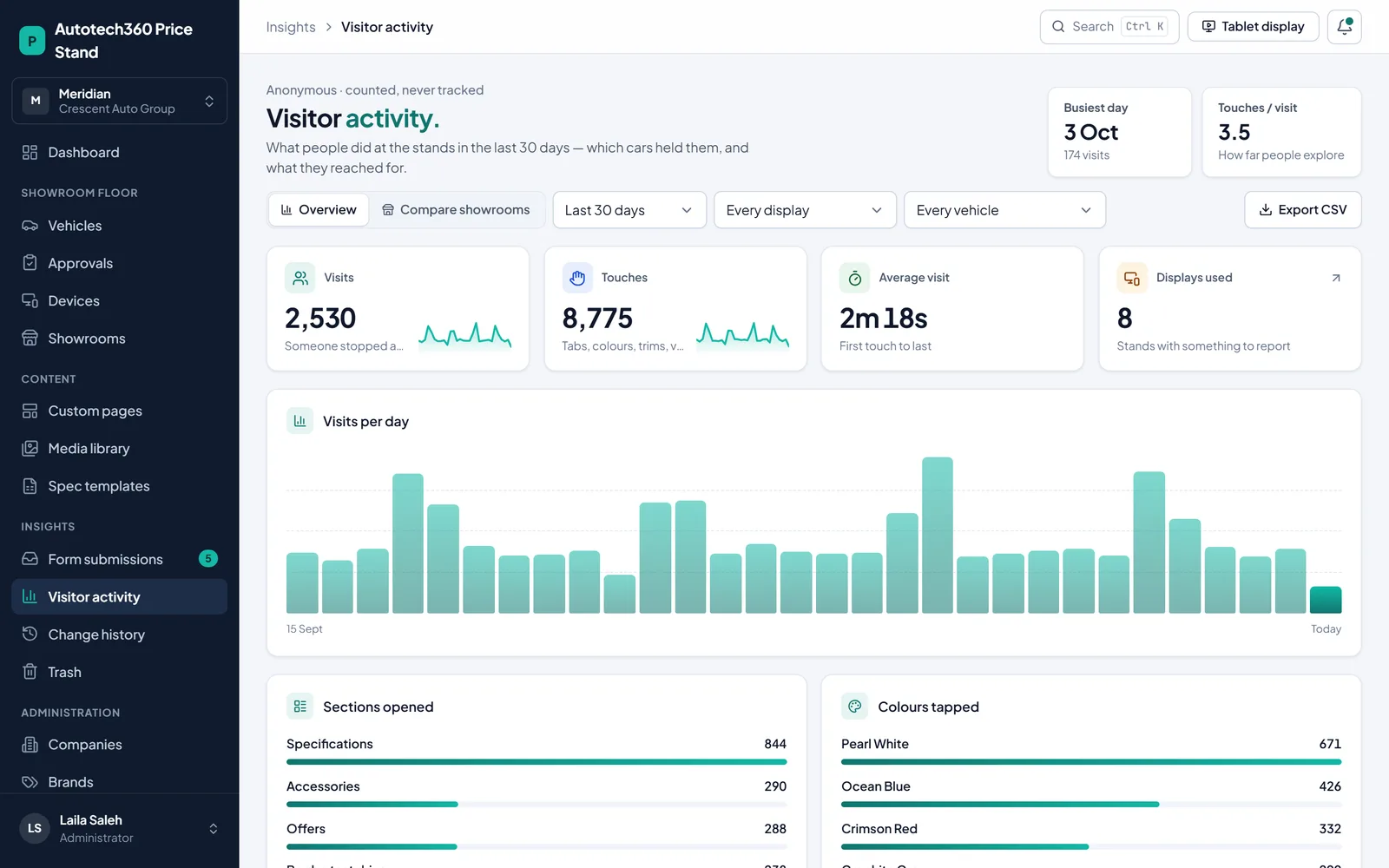Click the Trash bin icon
The height and width of the screenshot is (868, 1389).
[30, 672]
